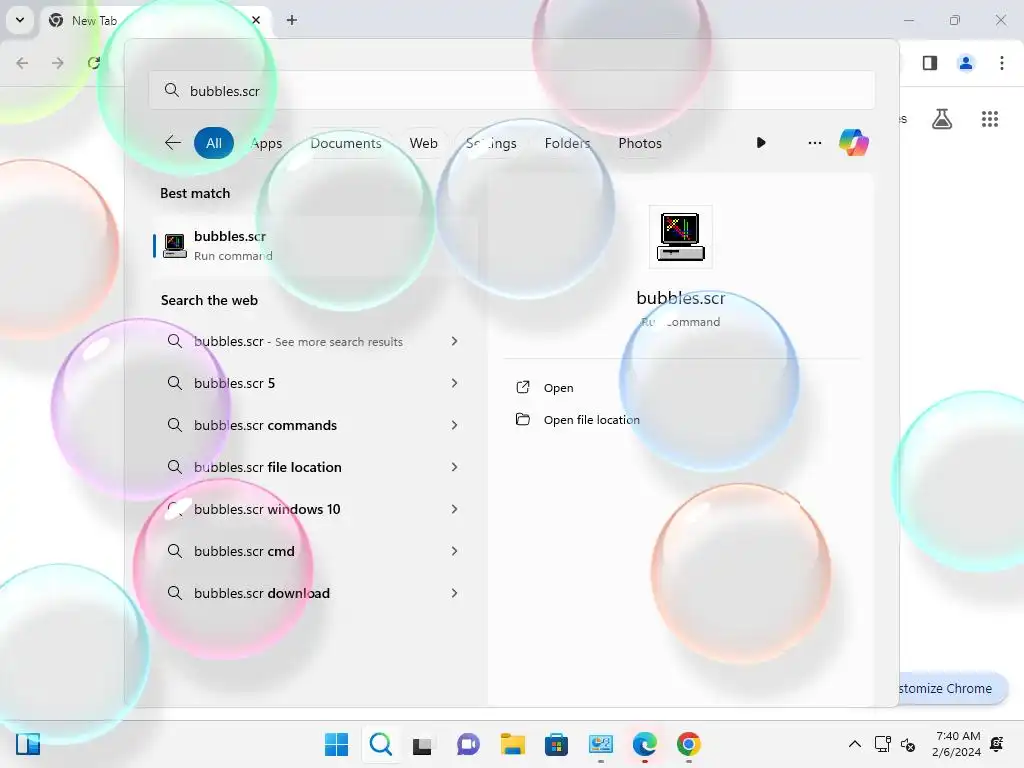The width and height of the screenshot is (1024, 768).
Task: Open Chrome Labs flask icon
Action: click(x=942, y=119)
